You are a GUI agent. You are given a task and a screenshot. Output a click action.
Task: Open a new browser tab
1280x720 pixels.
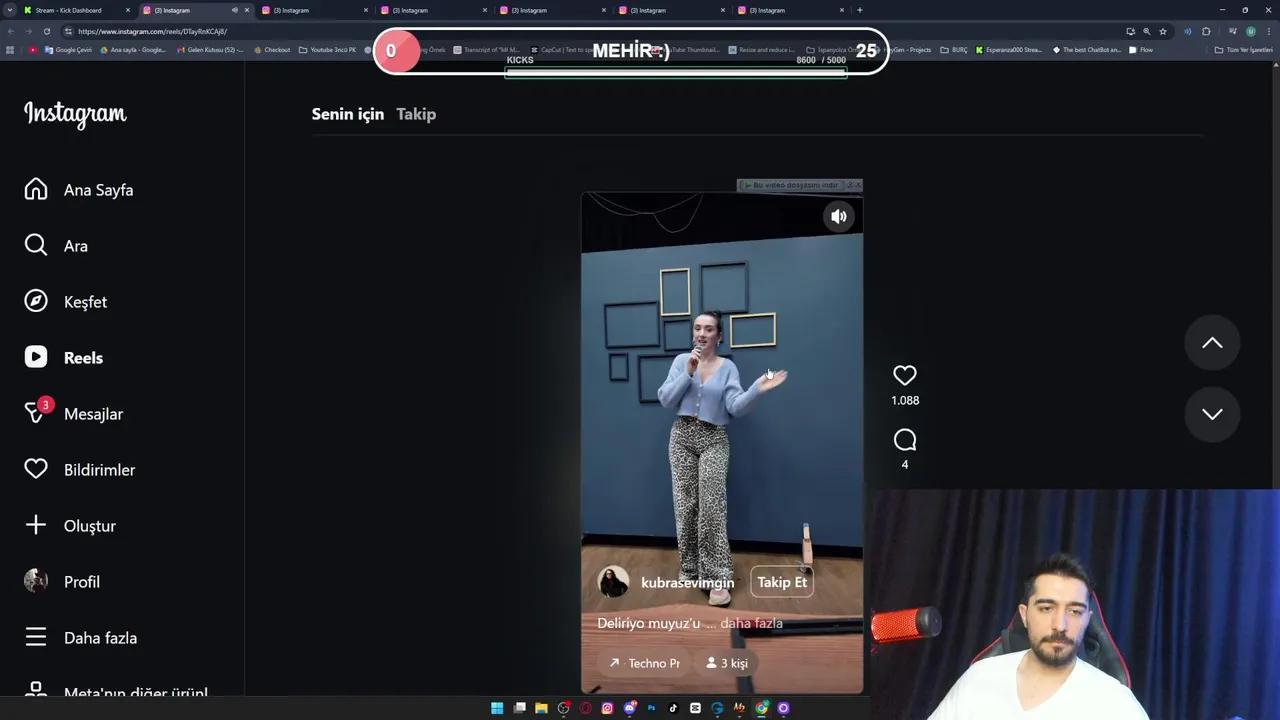[x=859, y=10]
